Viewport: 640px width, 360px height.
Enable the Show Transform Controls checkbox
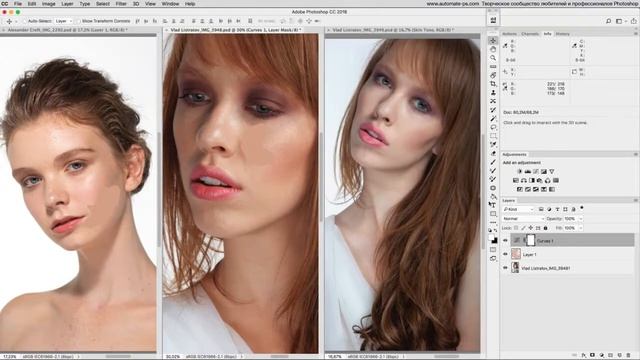click(x=78, y=21)
